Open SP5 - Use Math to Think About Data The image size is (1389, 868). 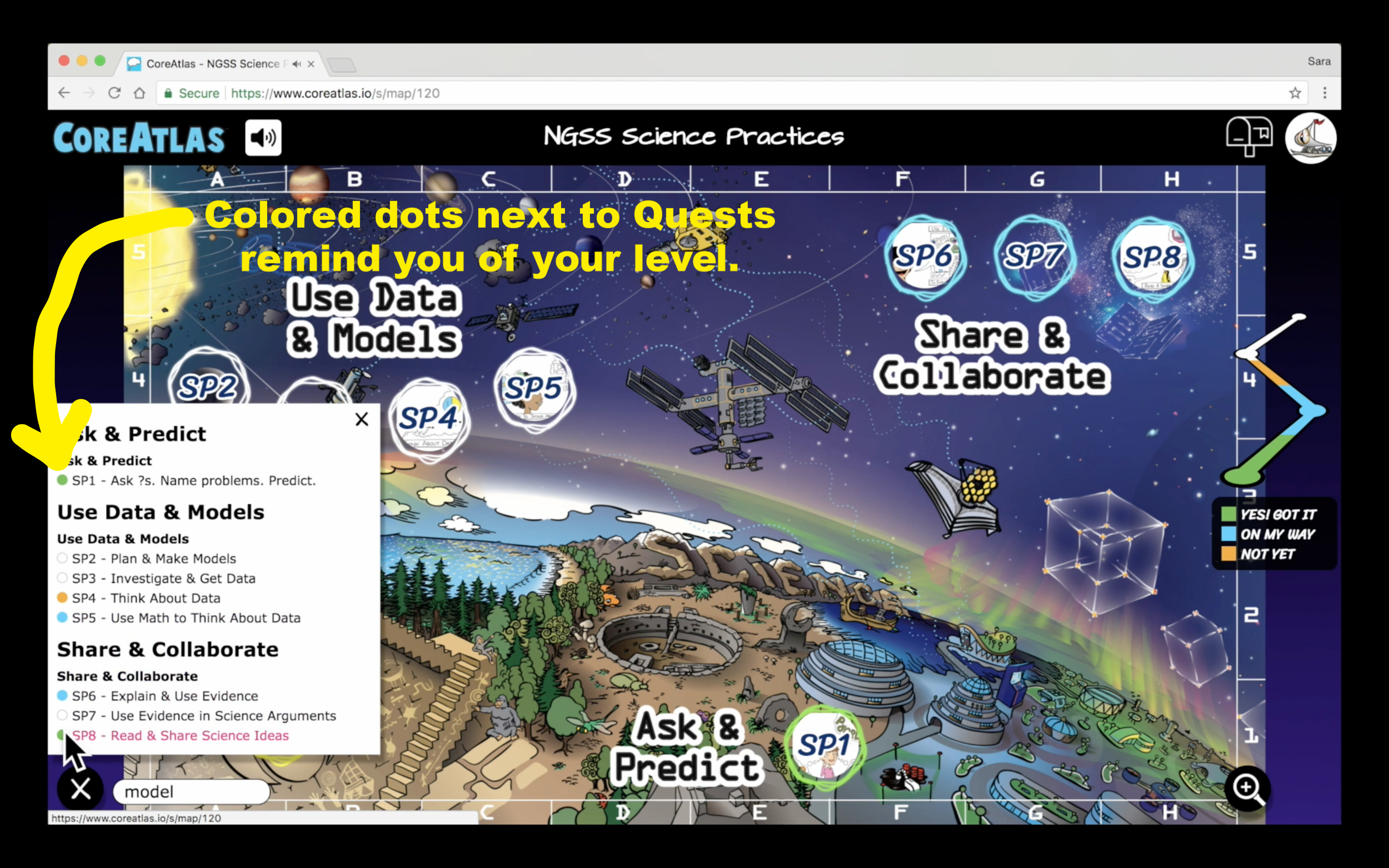point(186,618)
